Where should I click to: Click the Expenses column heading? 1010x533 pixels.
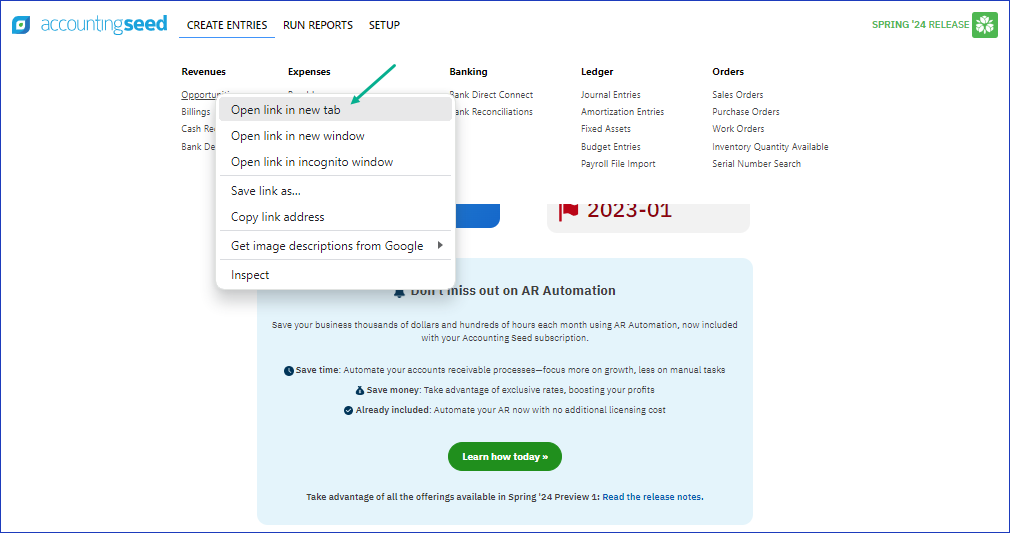pyautogui.click(x=309, y=72)
